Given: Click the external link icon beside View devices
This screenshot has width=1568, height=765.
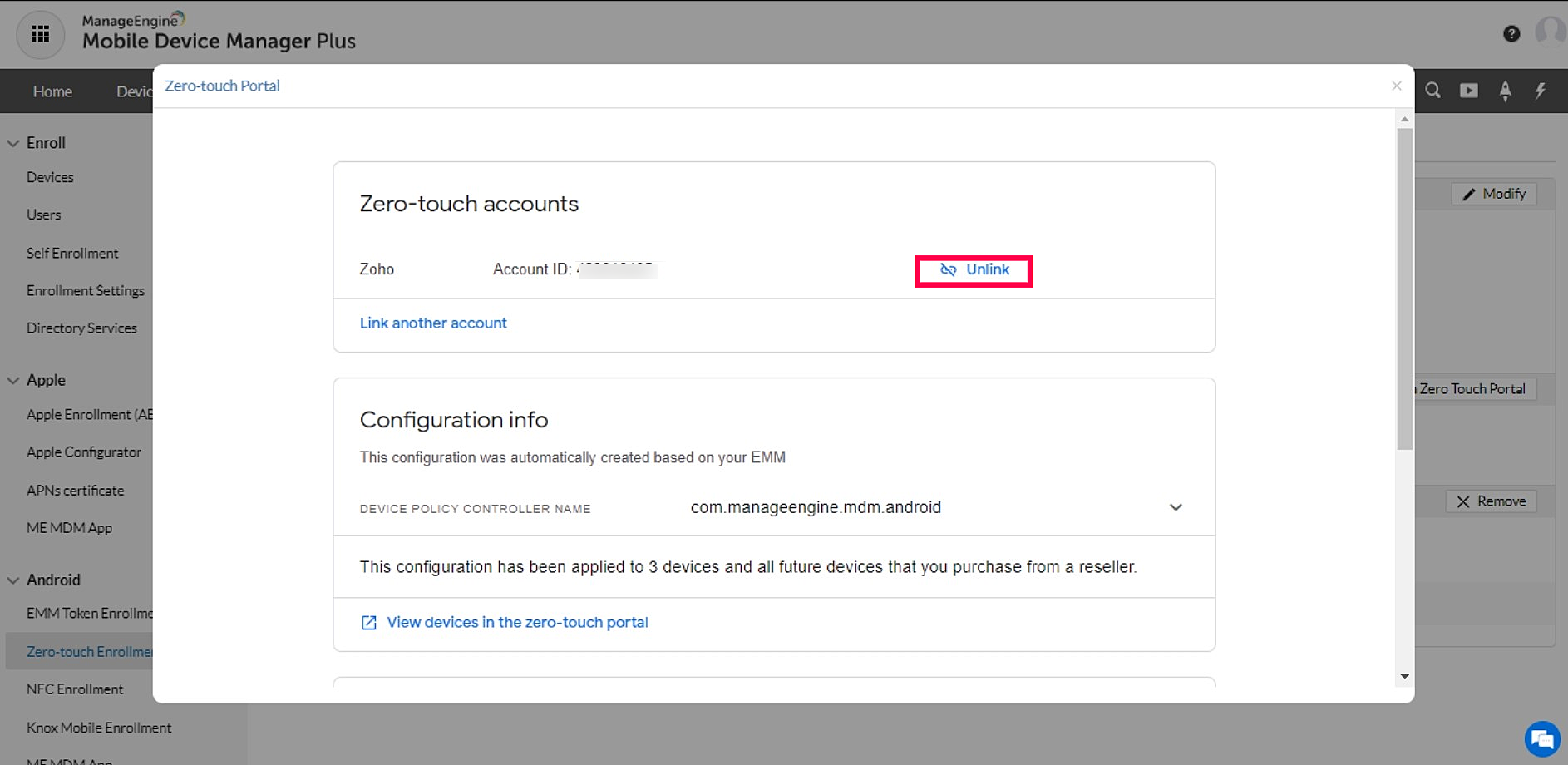Looking at the screenshot, I should [368, 623].
